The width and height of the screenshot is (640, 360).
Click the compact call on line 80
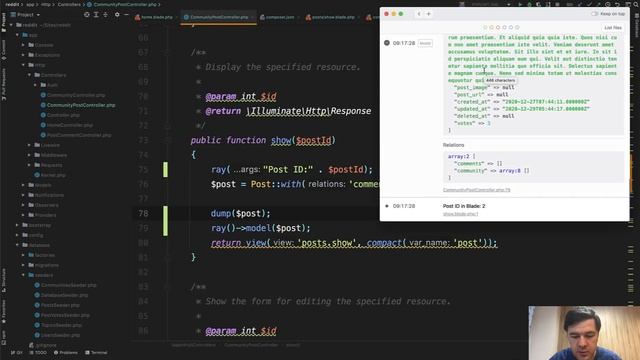coord(383,243)
